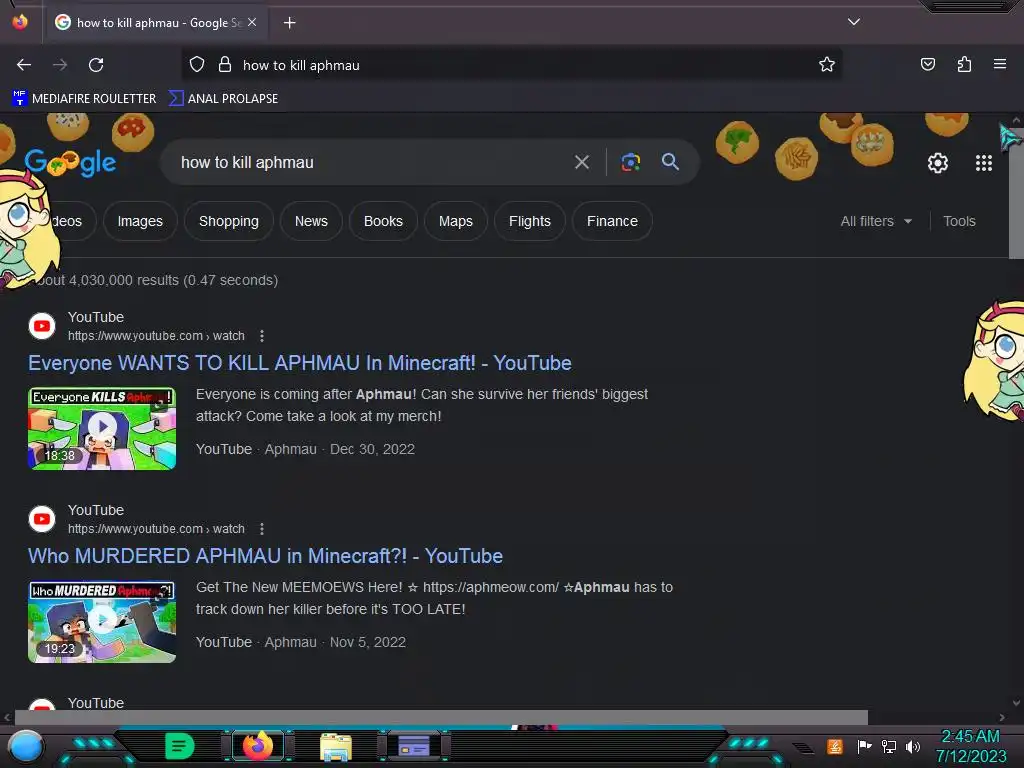
Task: Switch to News results
Action: tap(311, 221)
